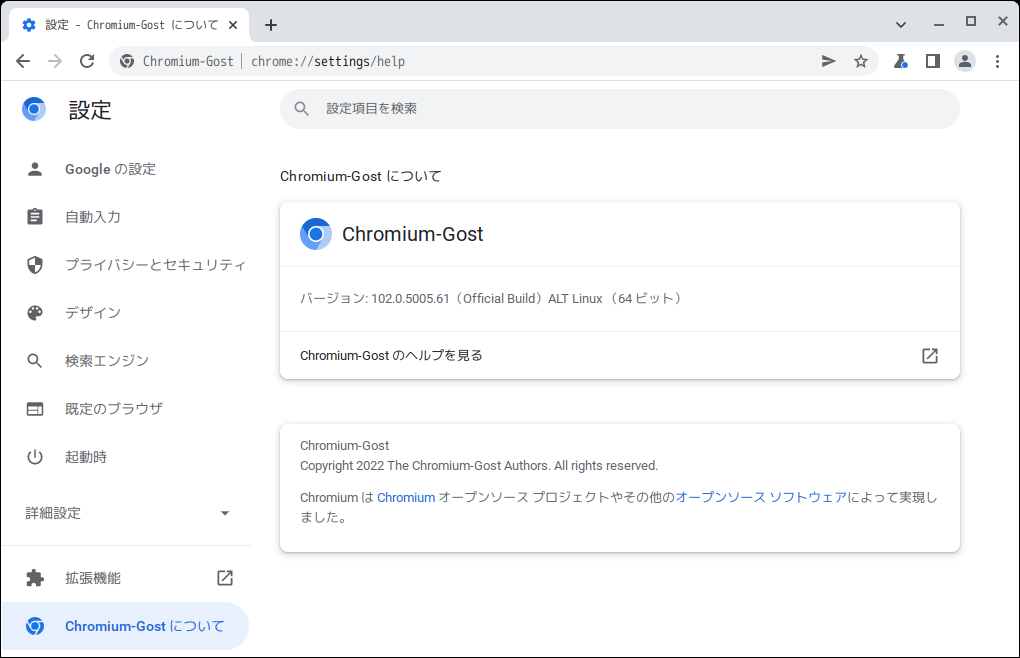Toggle the side panel icon
1020x658 pixels.
(x=933, y=61)
